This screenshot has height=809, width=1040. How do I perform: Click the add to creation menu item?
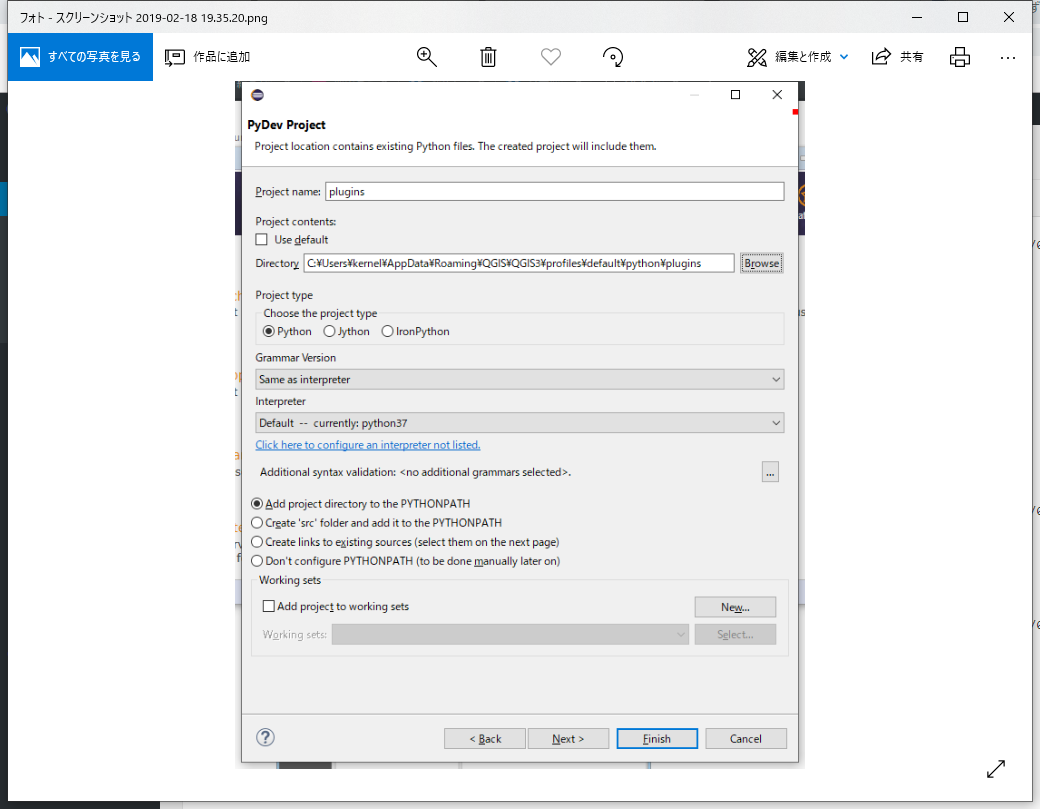point(208,57)
